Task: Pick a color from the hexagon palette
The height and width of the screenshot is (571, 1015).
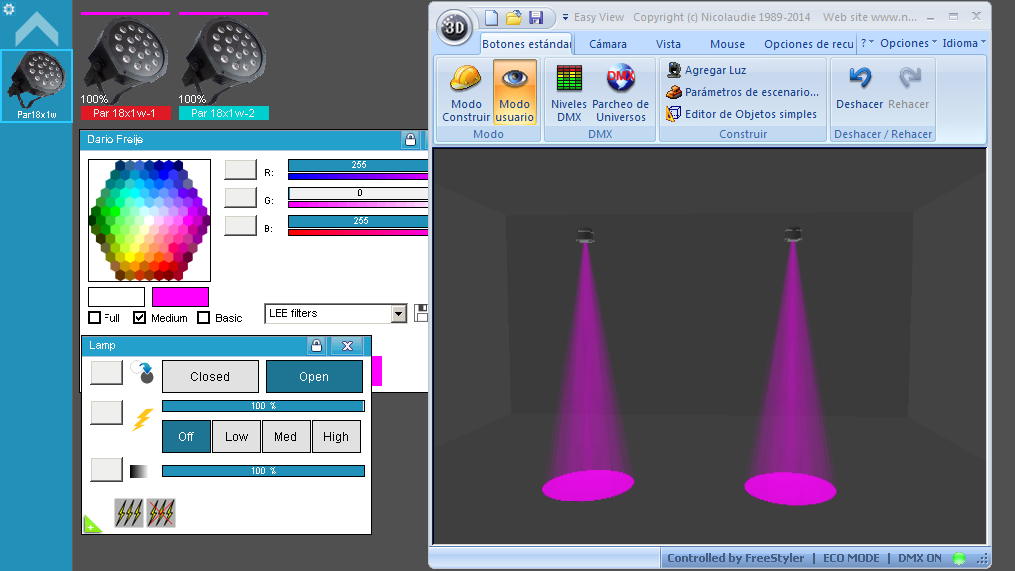Action: pos(150,220)
